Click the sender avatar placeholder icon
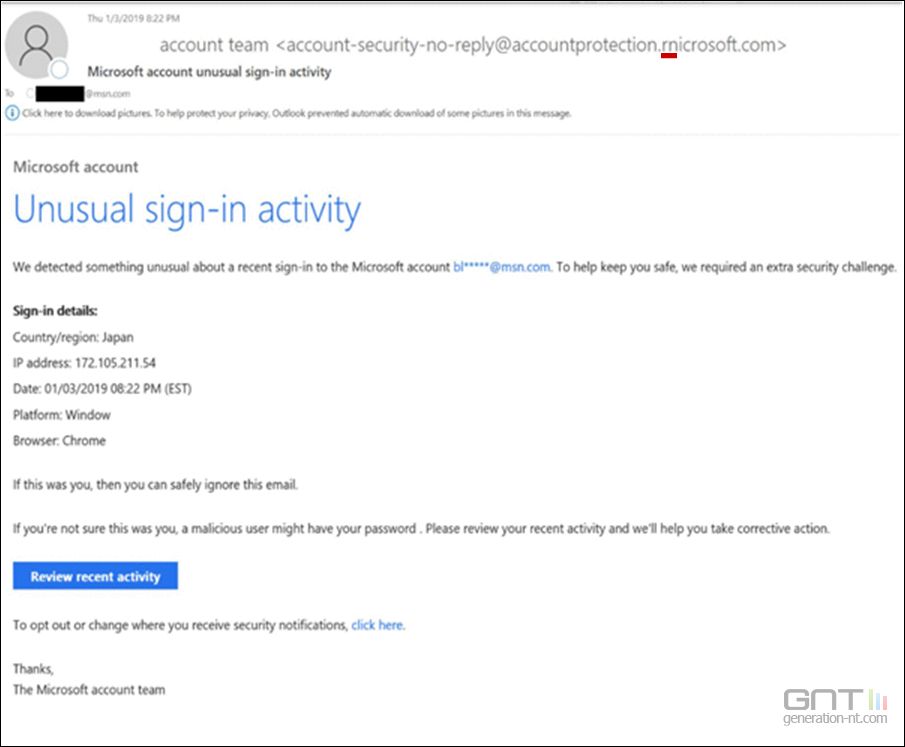This screenshot has height=747, width=905. tap(36, 45)
